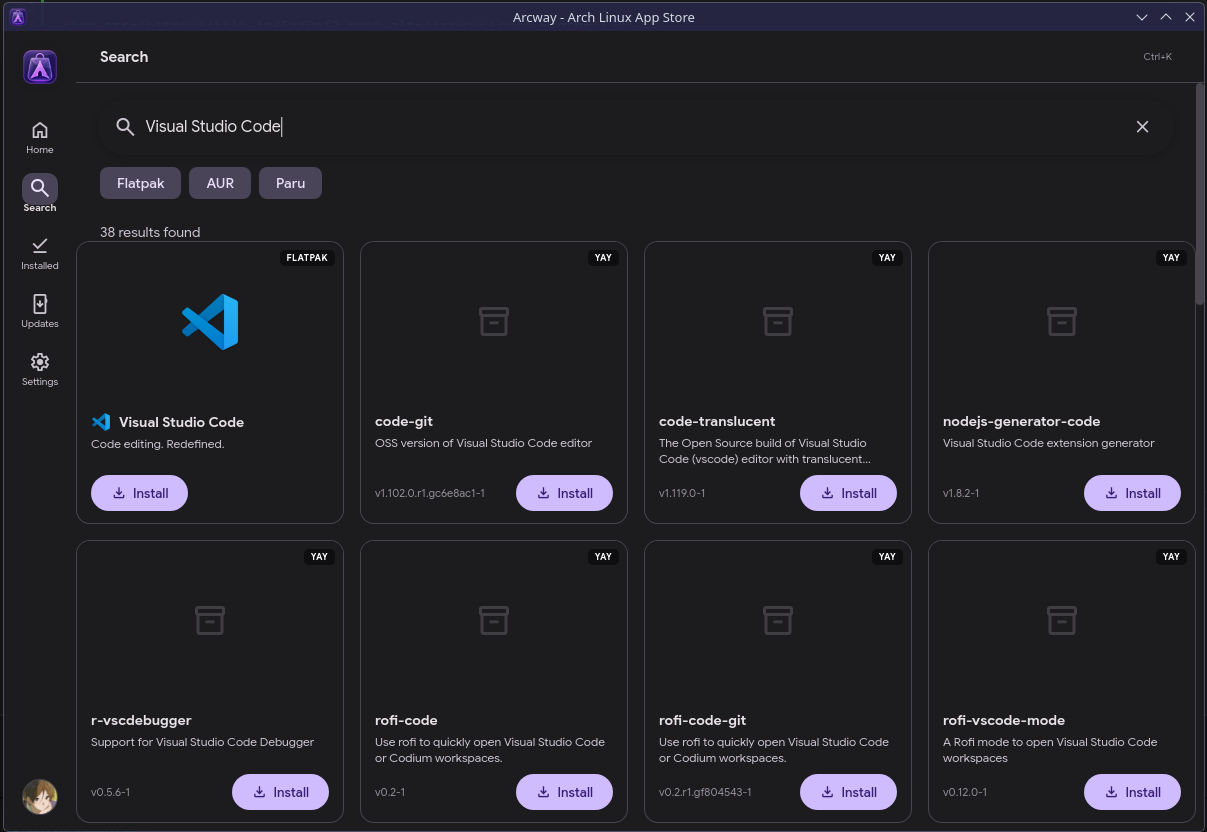Install the code-translucent package

[x=848, y=493]
